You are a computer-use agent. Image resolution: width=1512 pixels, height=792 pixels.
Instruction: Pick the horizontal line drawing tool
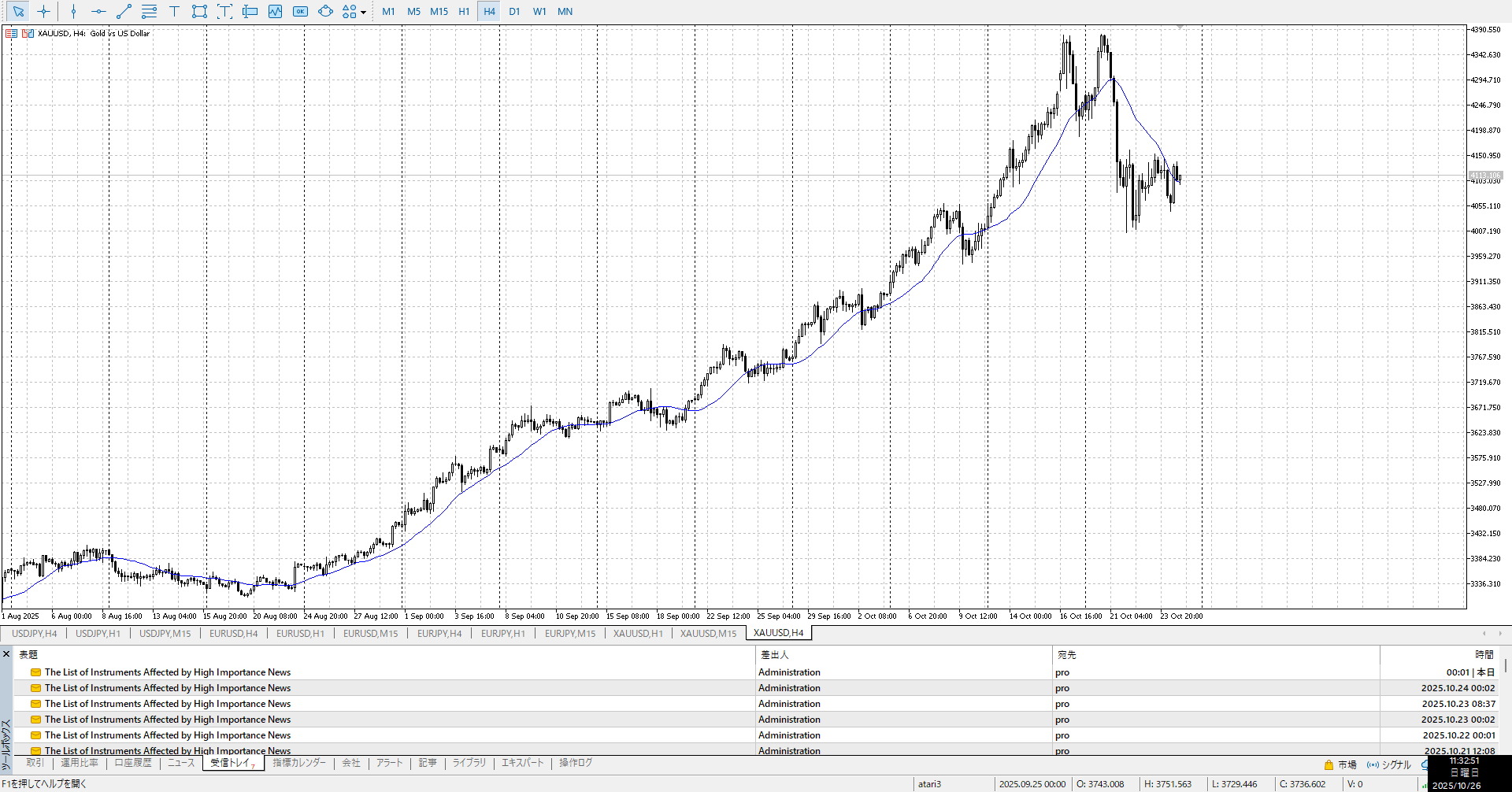click(x=98, y=12)
